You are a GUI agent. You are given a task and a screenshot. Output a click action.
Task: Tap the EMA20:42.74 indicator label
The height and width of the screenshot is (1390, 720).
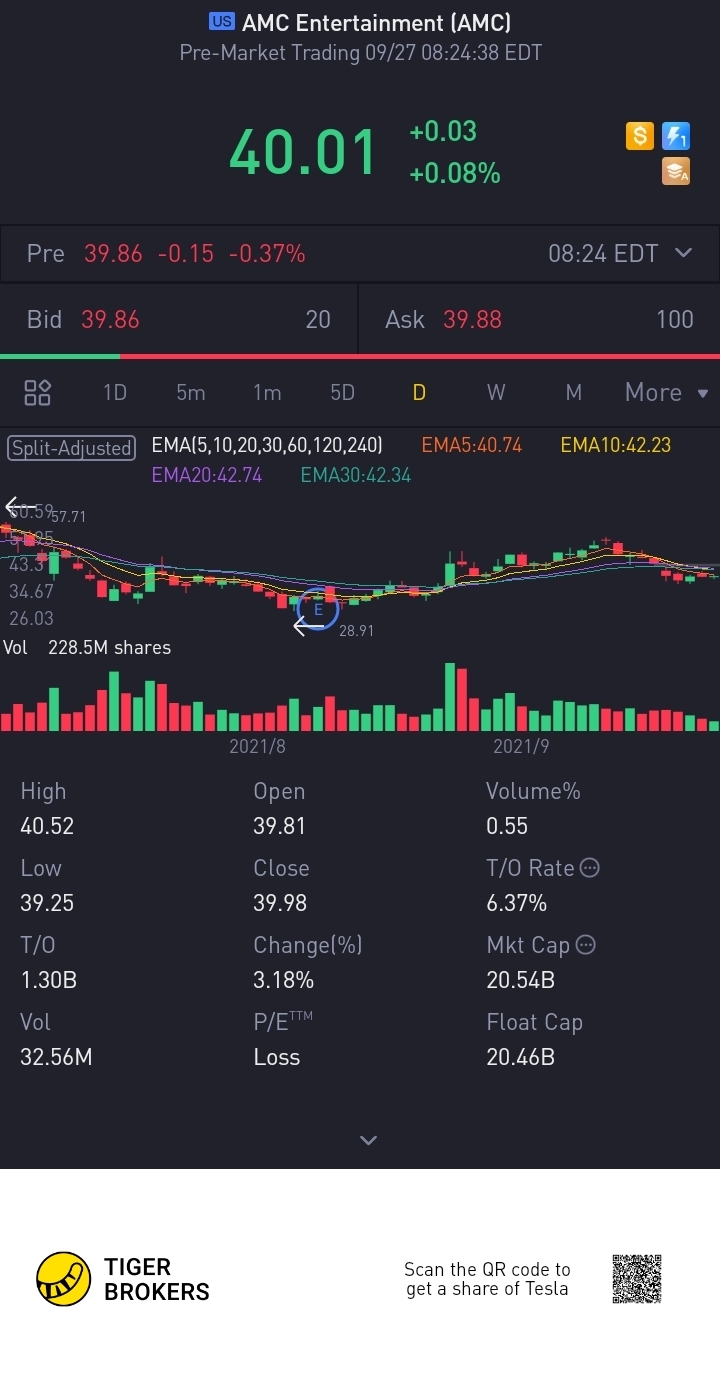pyautogui.click(x=207, y=475)
